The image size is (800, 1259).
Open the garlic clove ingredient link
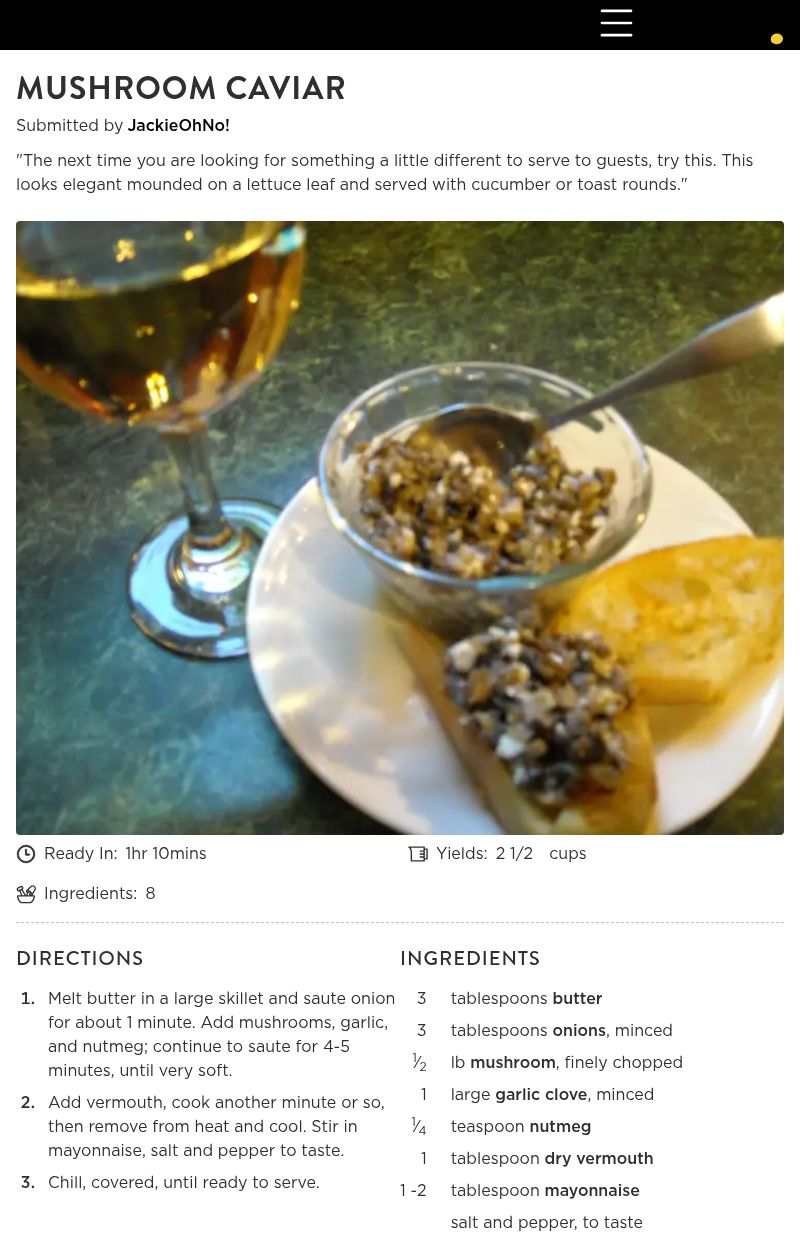click(x=541, y=1095)
